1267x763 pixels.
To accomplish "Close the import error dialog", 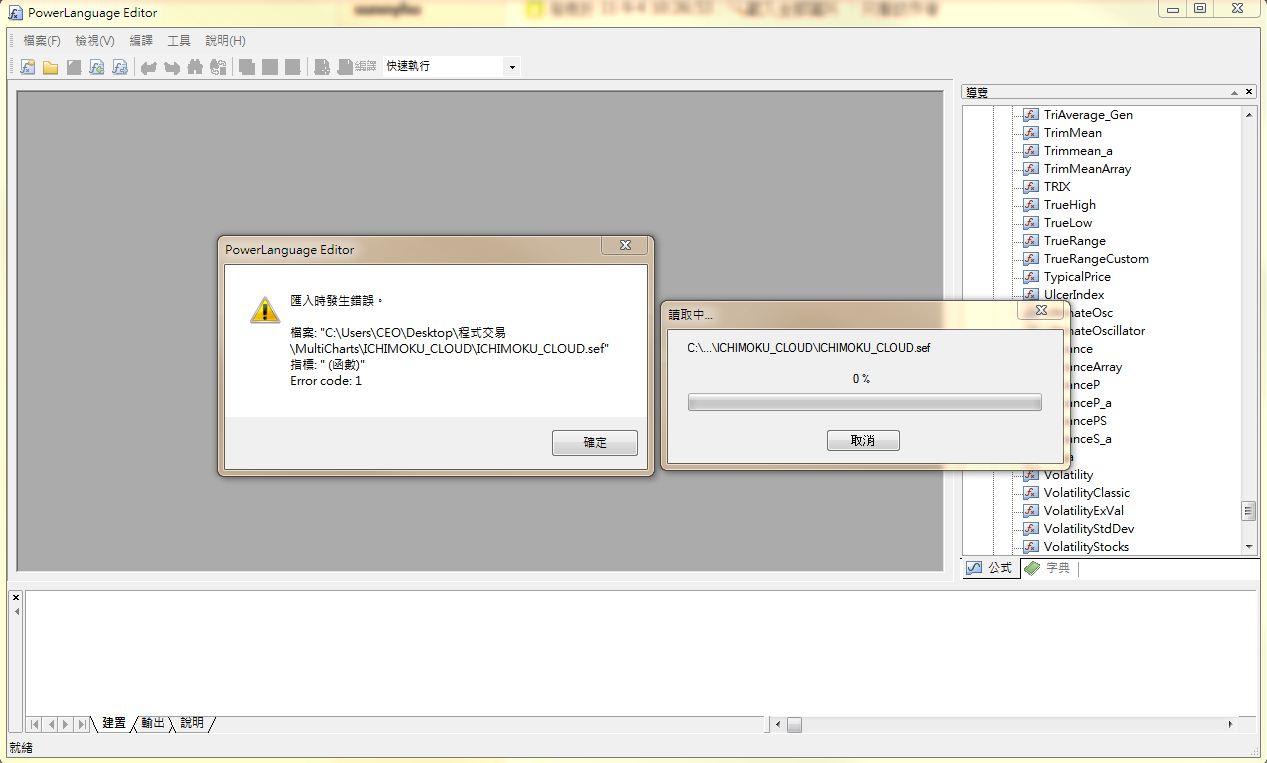I will (x=625, y=246).
